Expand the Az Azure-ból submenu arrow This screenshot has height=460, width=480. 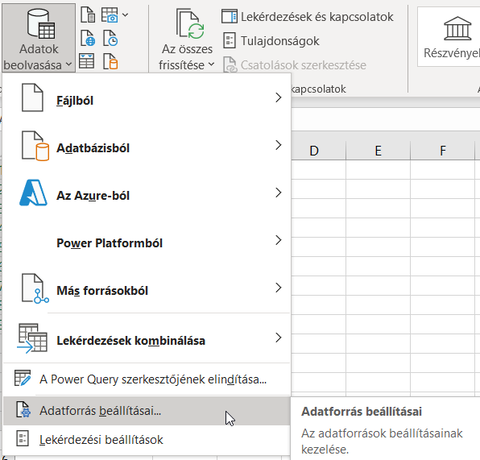pyautogui.click(x=279, y=193)
